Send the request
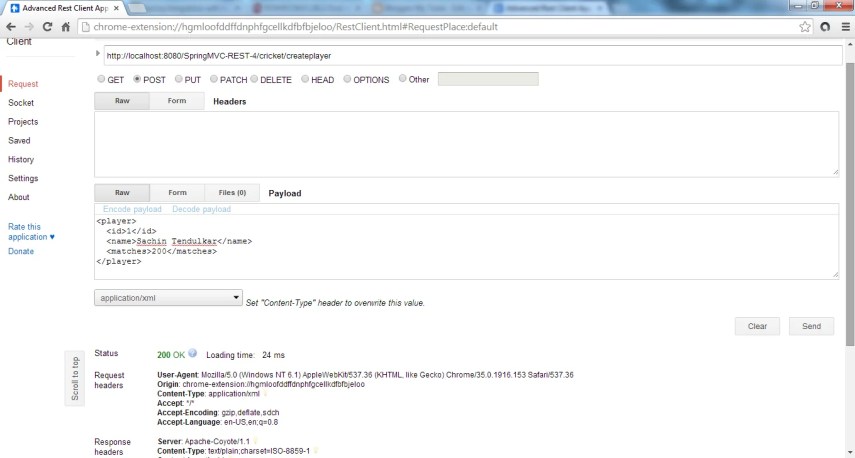Viewport: 855px width, 458px height. [x=811, y=326]
